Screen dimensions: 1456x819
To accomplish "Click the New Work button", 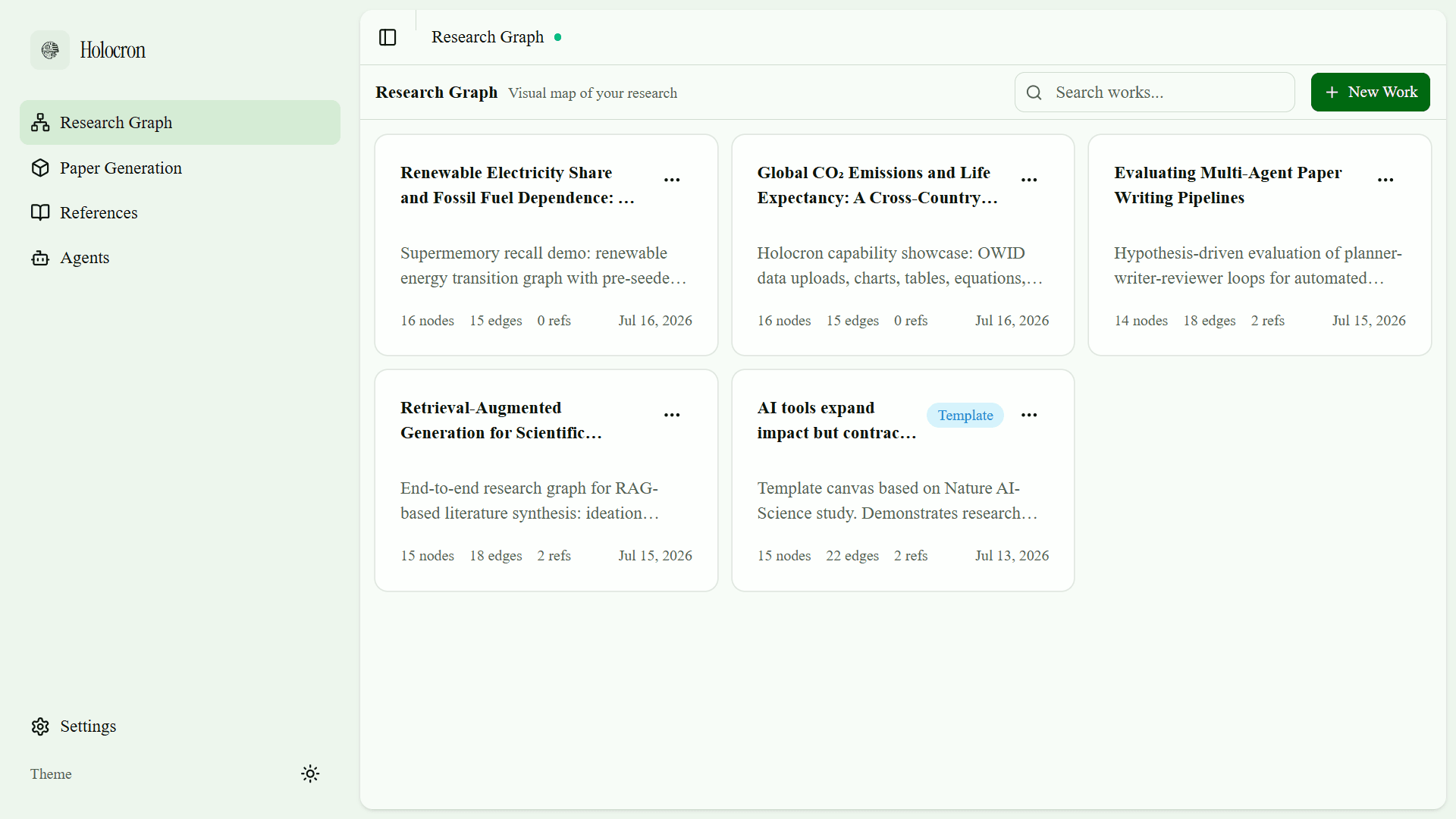I will (1370, 93).
